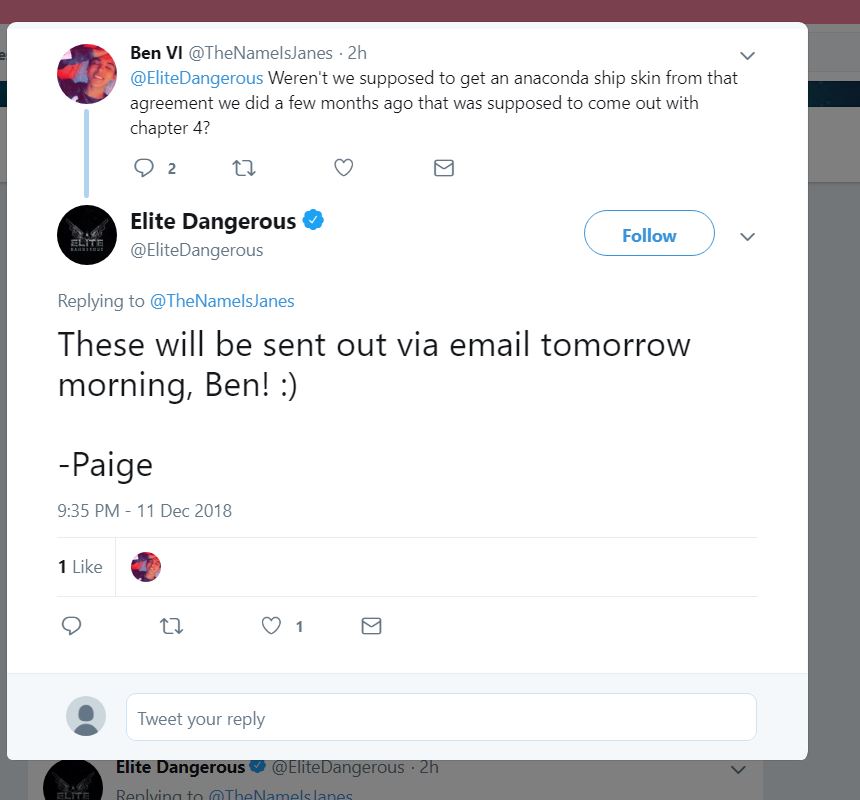Open Elite Dangerous profile avatar
860x800 pixels.
point(87,235)
